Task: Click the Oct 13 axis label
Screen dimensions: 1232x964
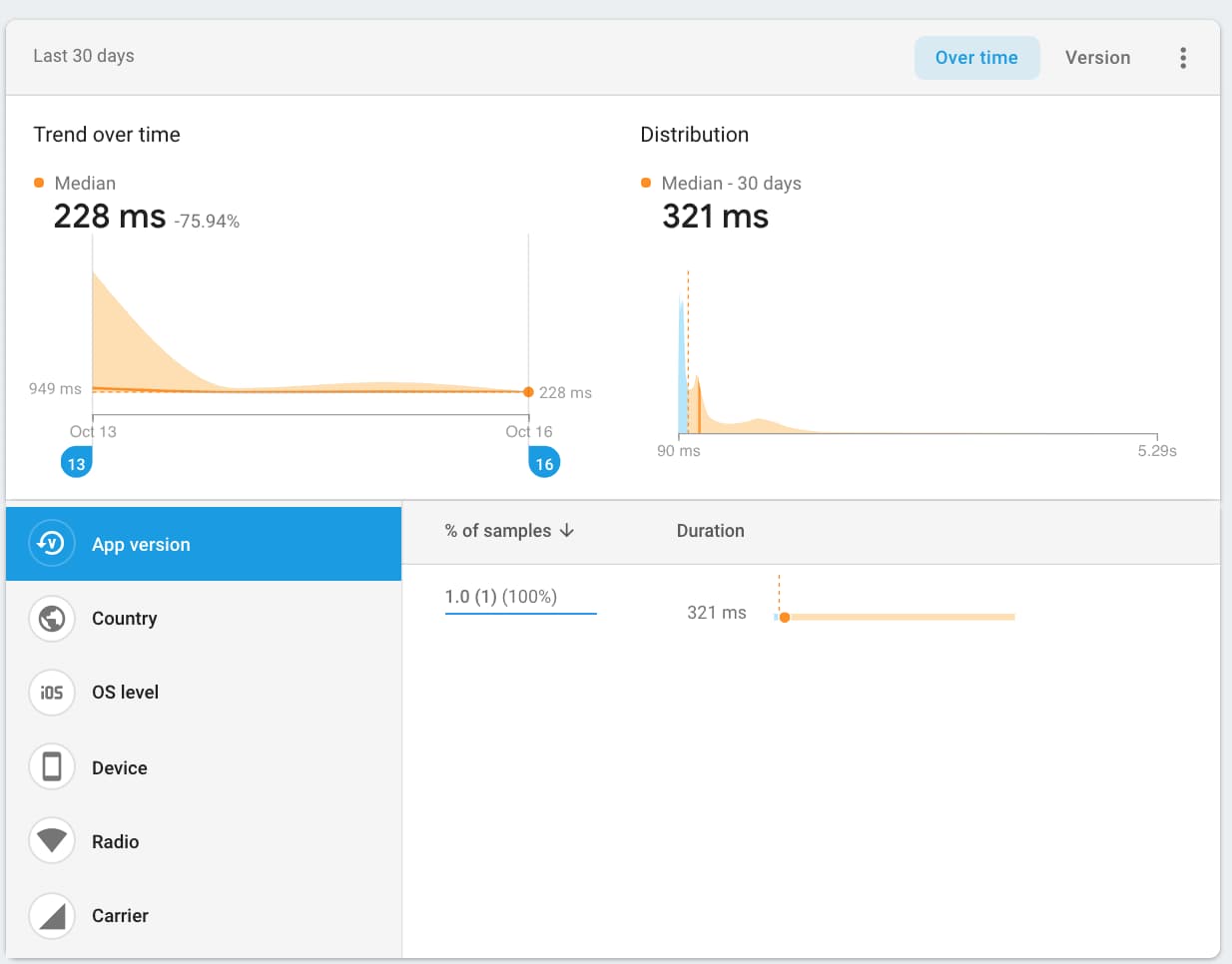Action: 93,432
